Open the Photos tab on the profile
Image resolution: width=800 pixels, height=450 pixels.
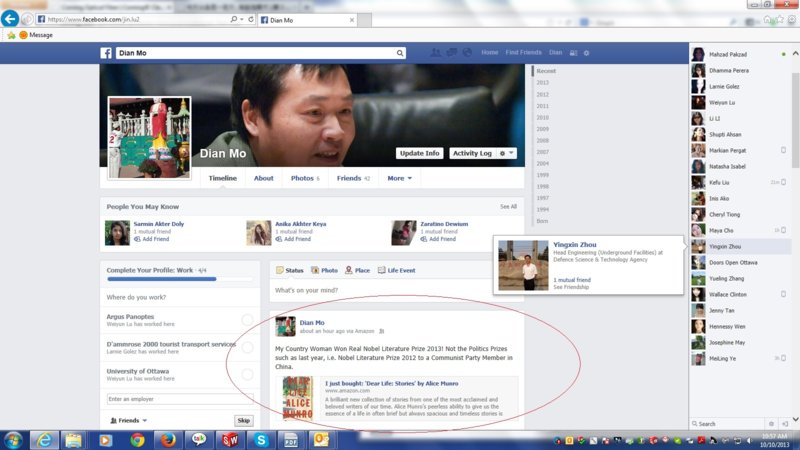(x=304, y=178)
